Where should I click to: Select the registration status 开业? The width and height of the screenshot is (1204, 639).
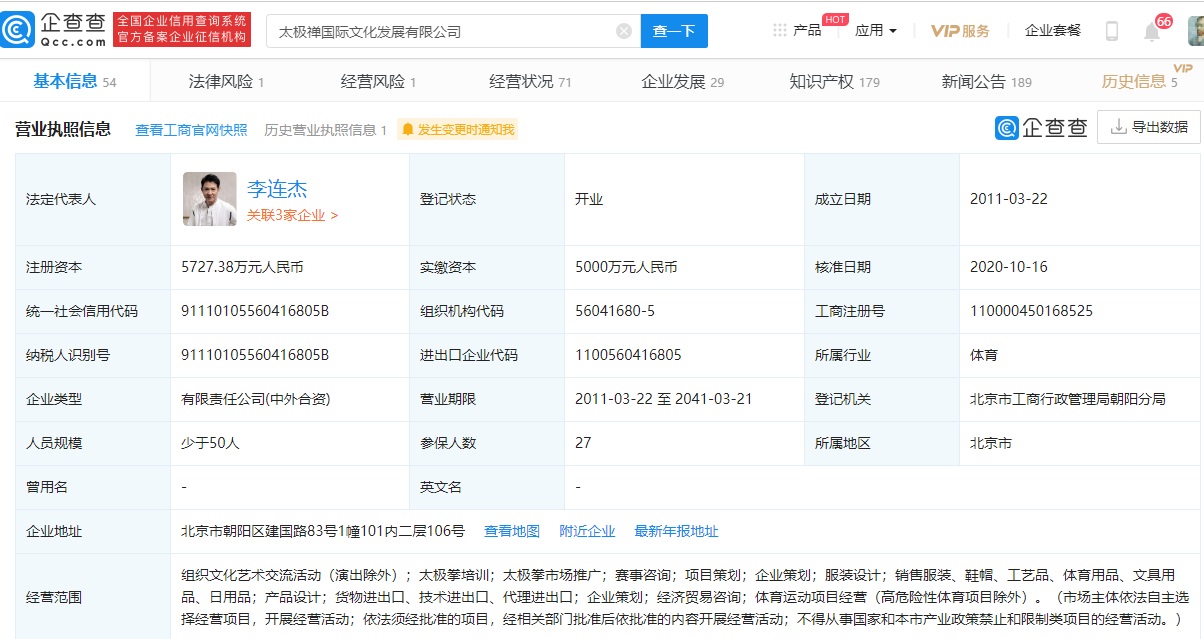(x=589, y=199)
